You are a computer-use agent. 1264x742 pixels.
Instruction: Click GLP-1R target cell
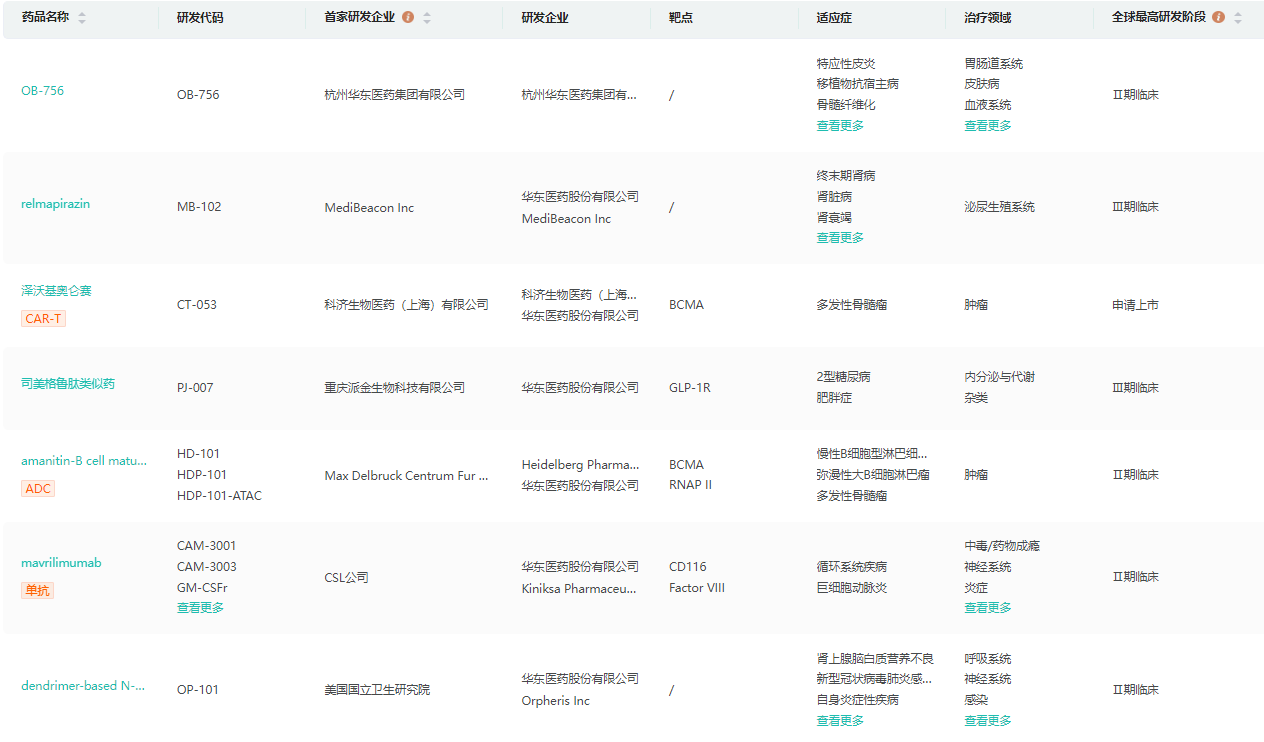[x=690, y=388]
